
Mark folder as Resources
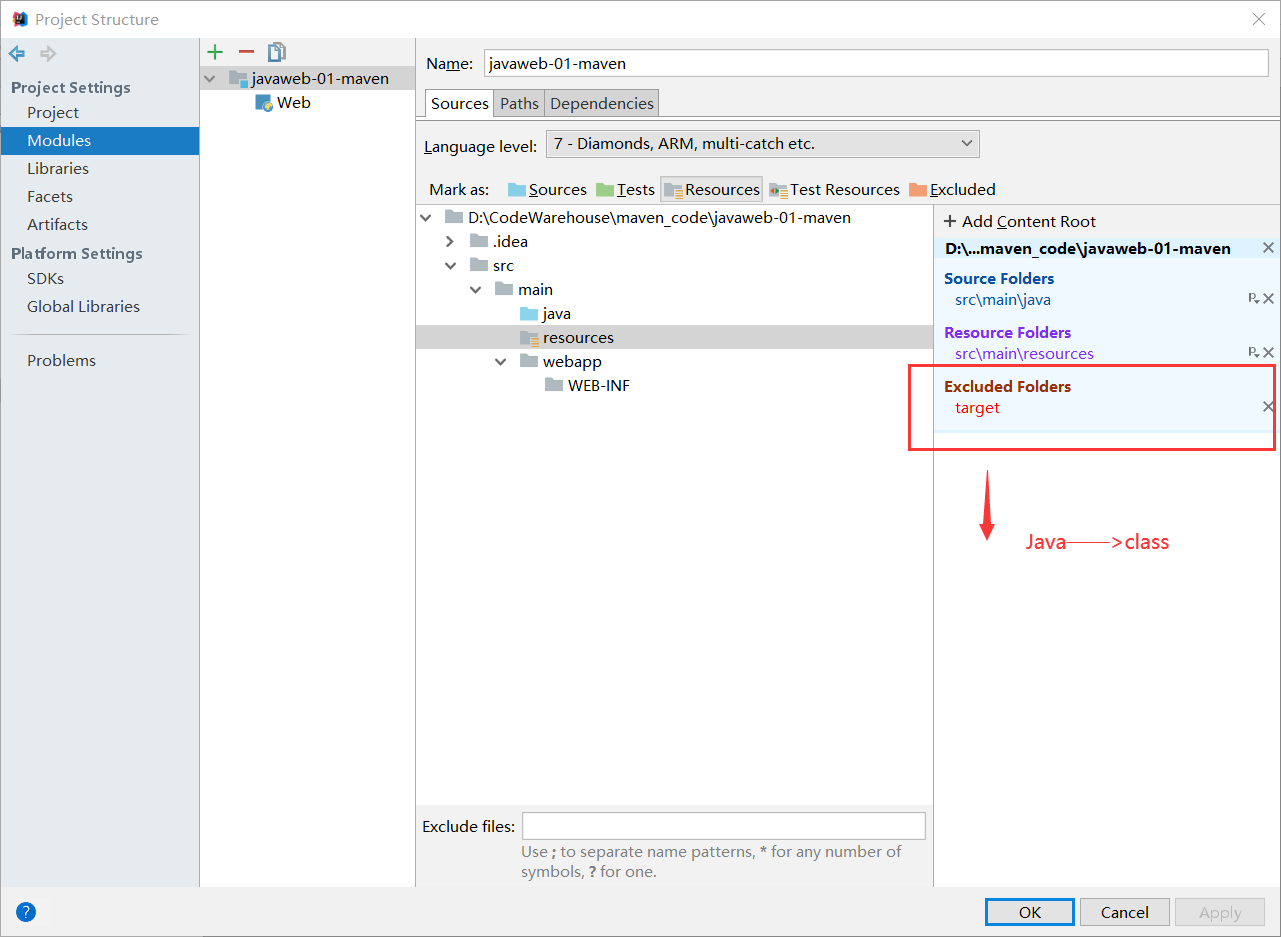pyautogui.click(x=711, y=190)
